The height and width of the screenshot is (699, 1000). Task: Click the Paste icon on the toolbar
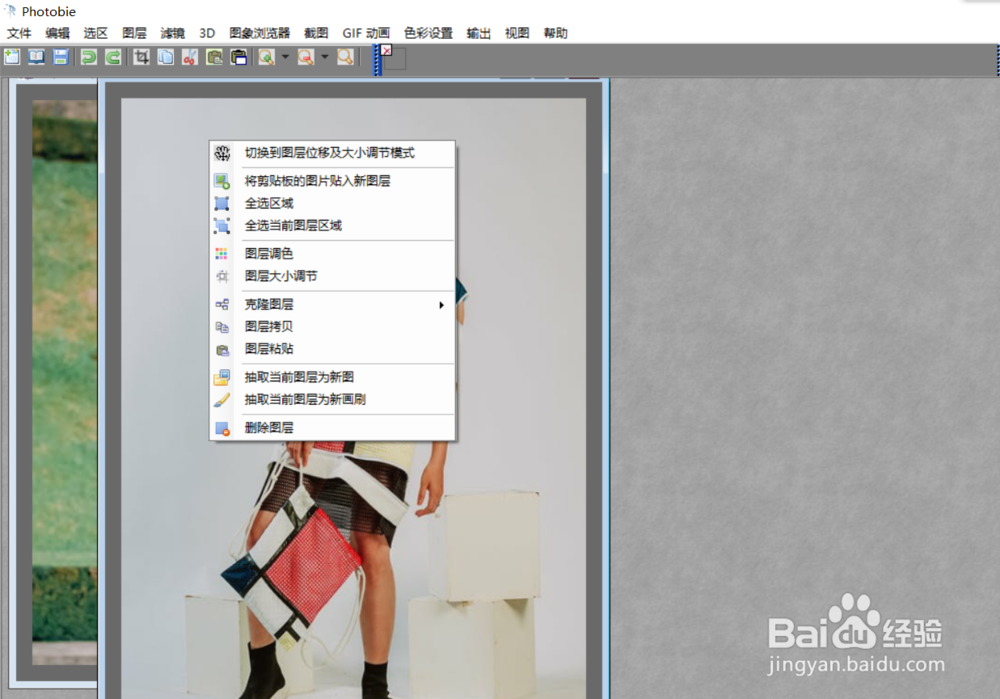214,57
